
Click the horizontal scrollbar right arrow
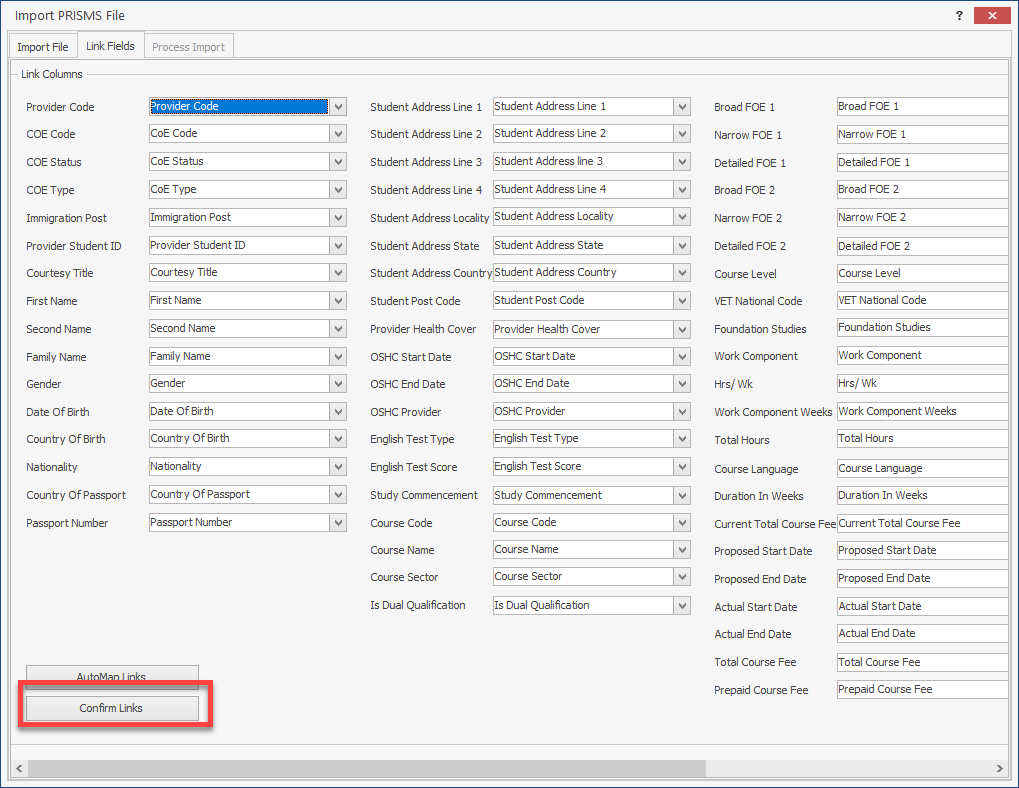(999, 768)
